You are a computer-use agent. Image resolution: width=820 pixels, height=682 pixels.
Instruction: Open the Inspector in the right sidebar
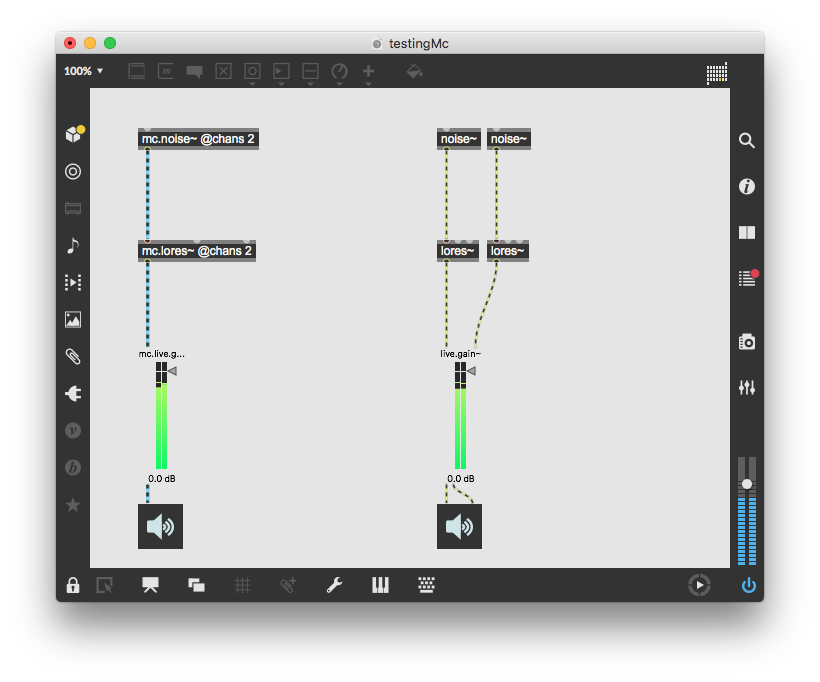coord(747,186)
